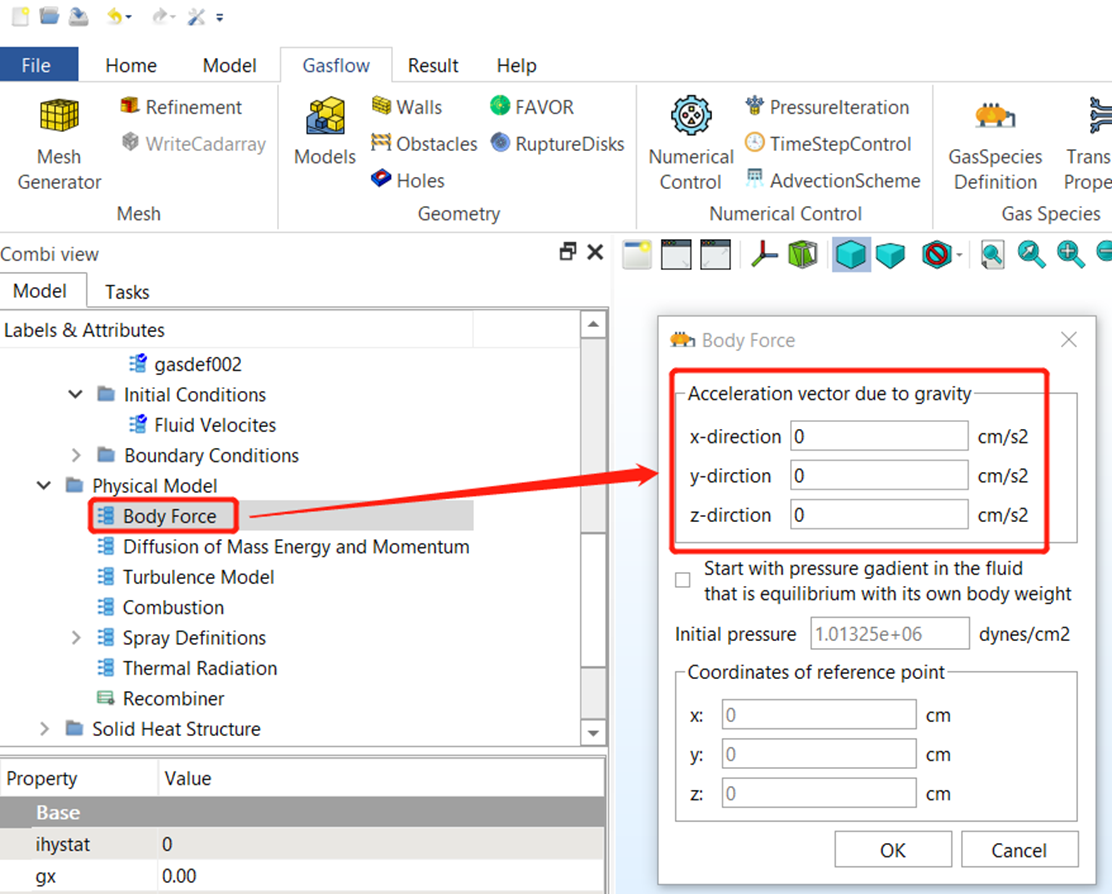
Task: Collapse the Initial Conditions tree node
Action: pyautogui.click(x=75, y=394)
